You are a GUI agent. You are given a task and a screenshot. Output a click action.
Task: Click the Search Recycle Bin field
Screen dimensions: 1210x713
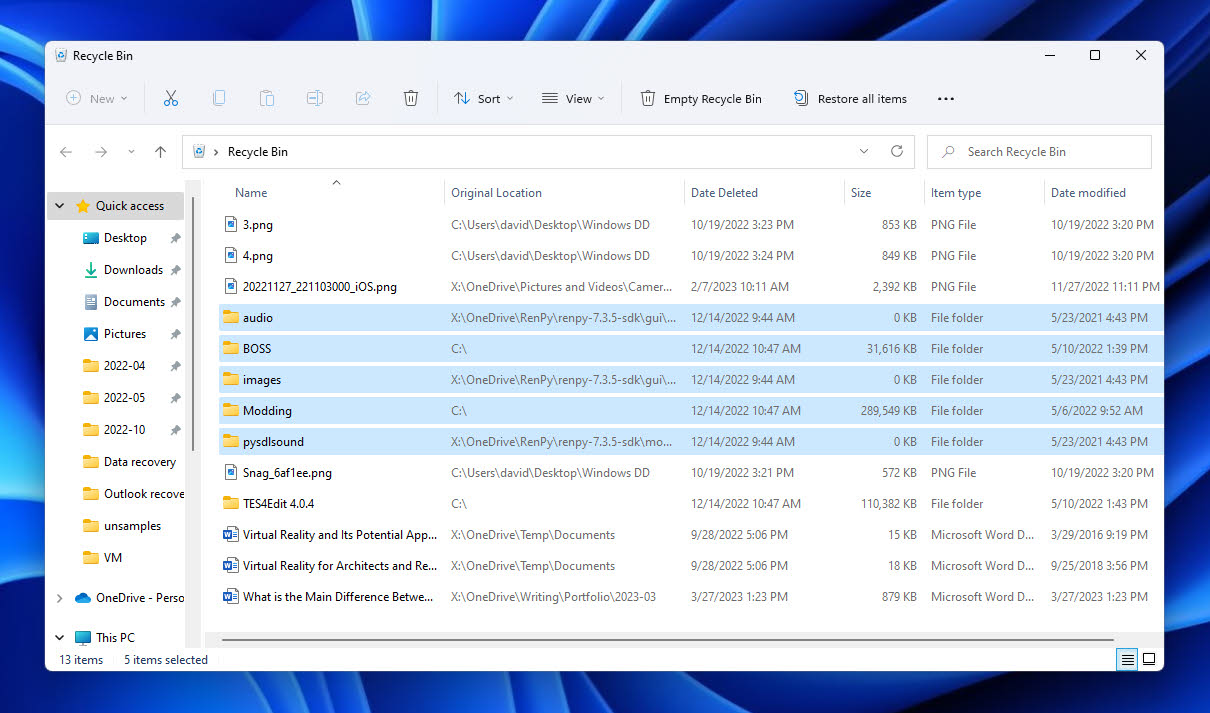click(x=1039, y=152)
